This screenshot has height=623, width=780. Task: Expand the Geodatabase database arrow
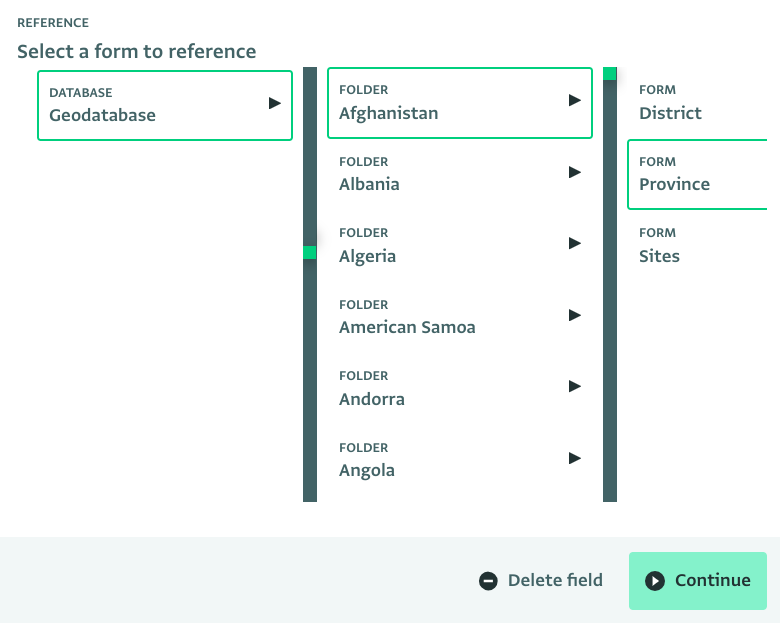point(275,103)
